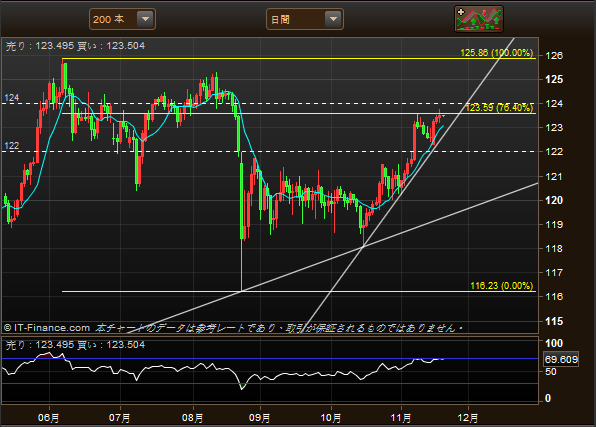This screenshot has height=427, width=596.
Task: Select the dashed 124 horizontal line label
Action: 11,98
